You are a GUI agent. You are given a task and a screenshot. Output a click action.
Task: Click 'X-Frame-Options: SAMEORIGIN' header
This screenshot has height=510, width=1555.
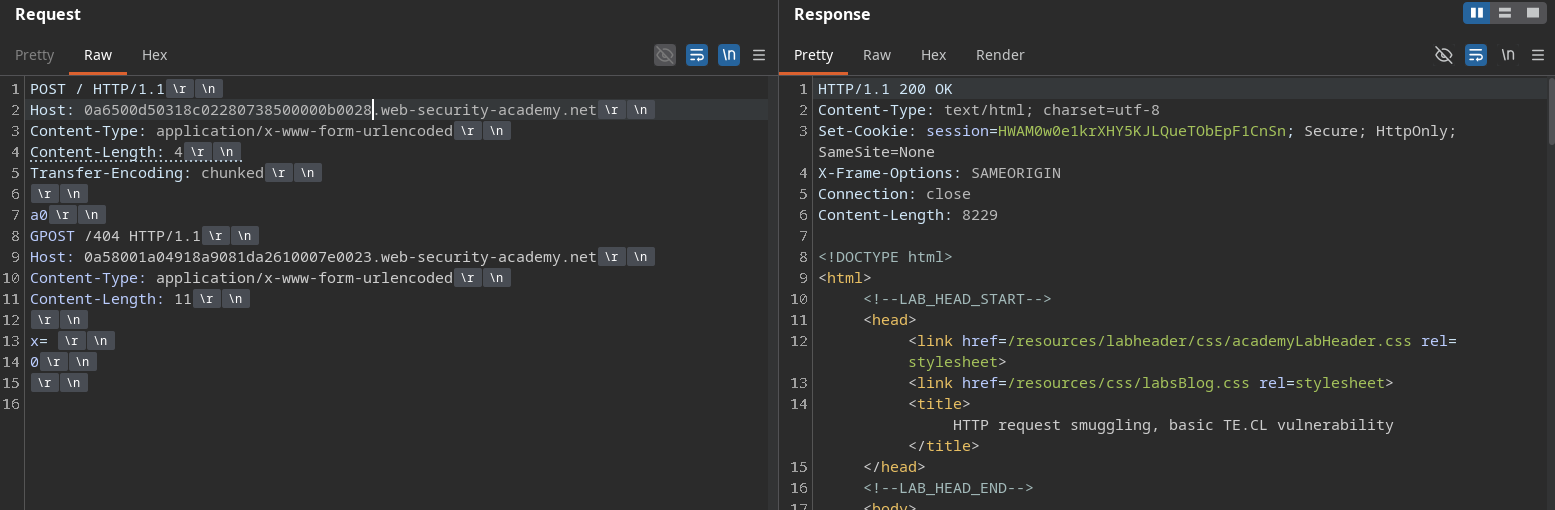point(939,173)
